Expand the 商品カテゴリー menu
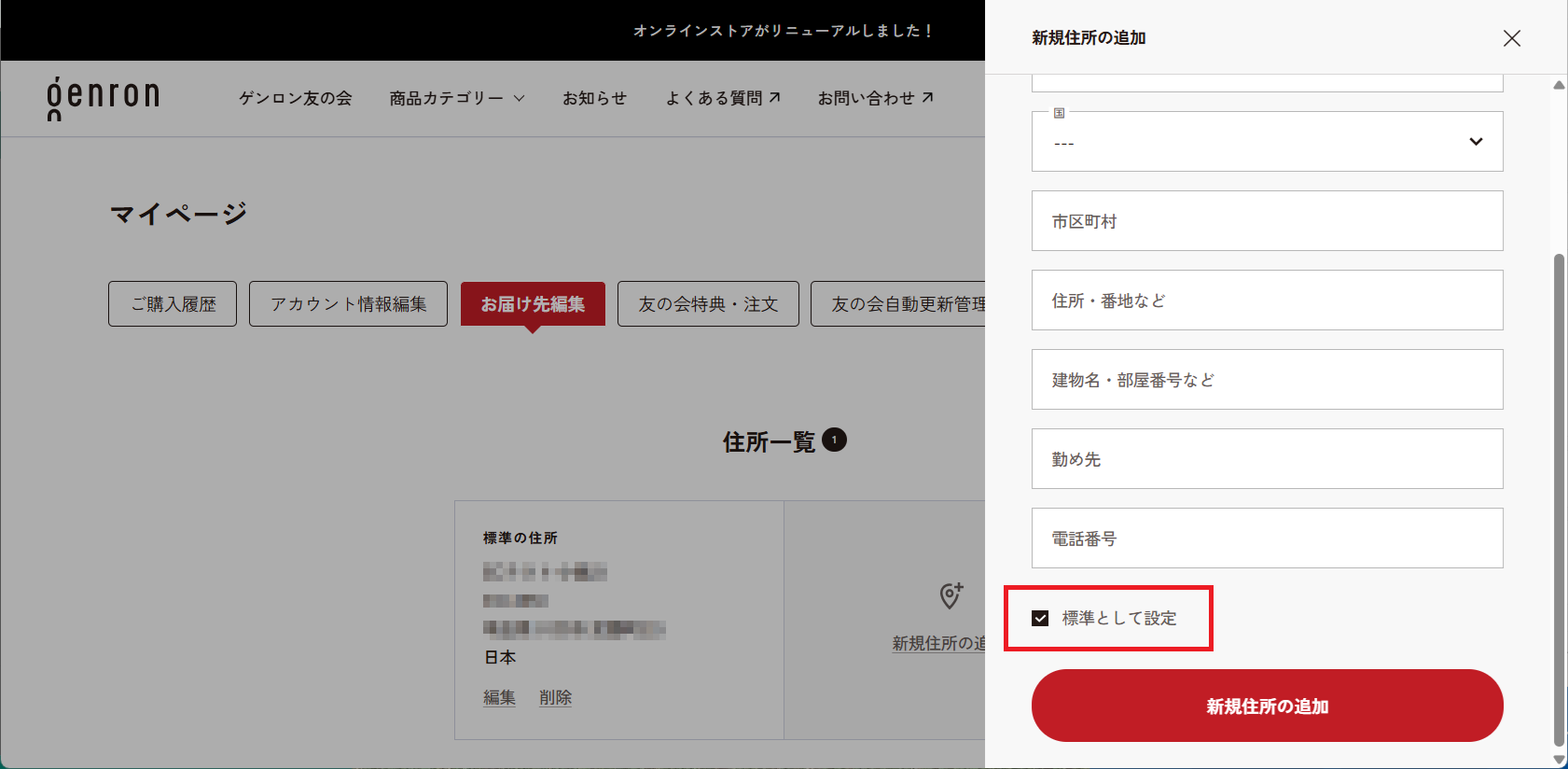 [x=457, y=98]
